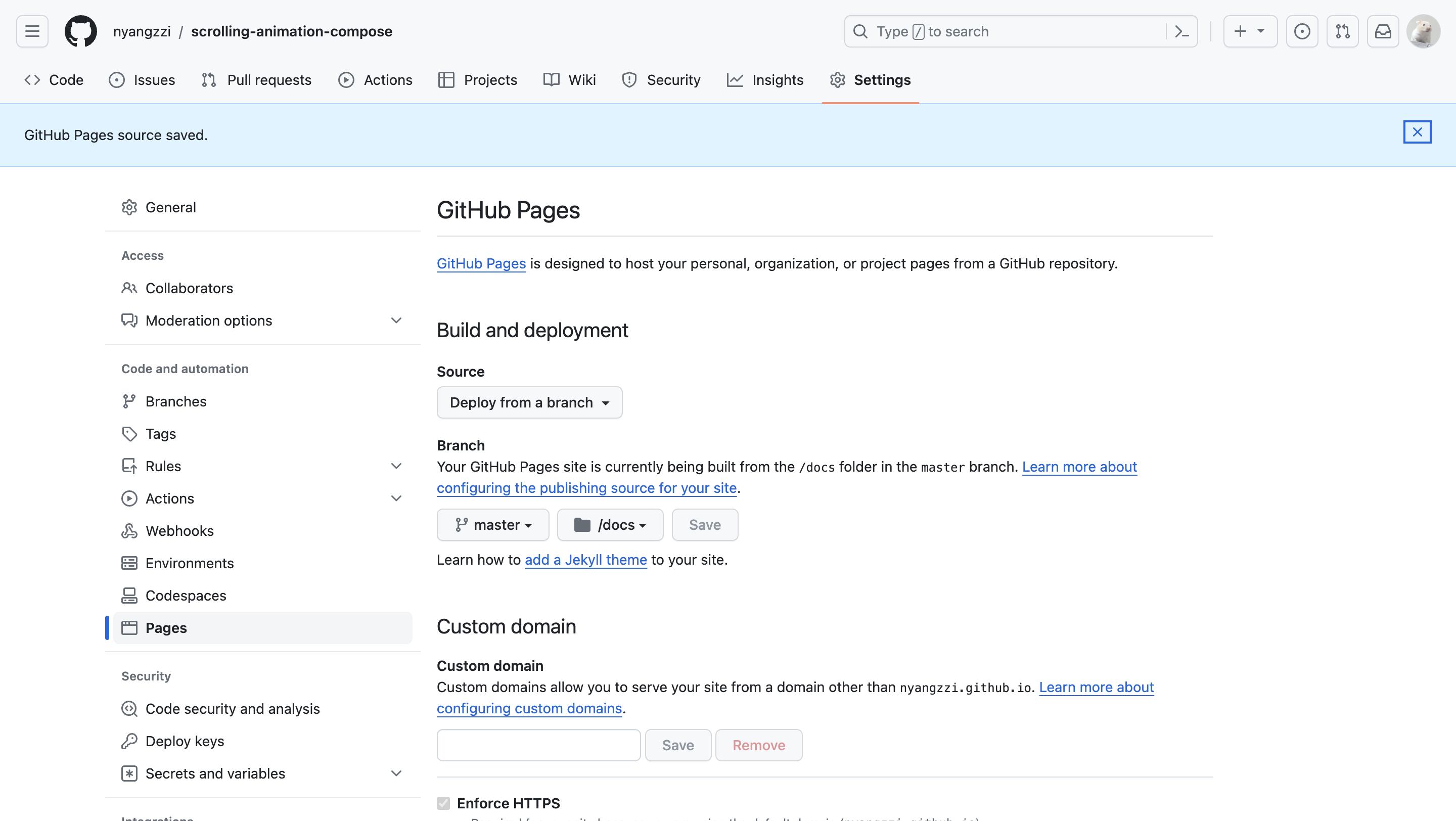
Task: Expand Moderation options in the sidebar
Action: click(396, 321)
